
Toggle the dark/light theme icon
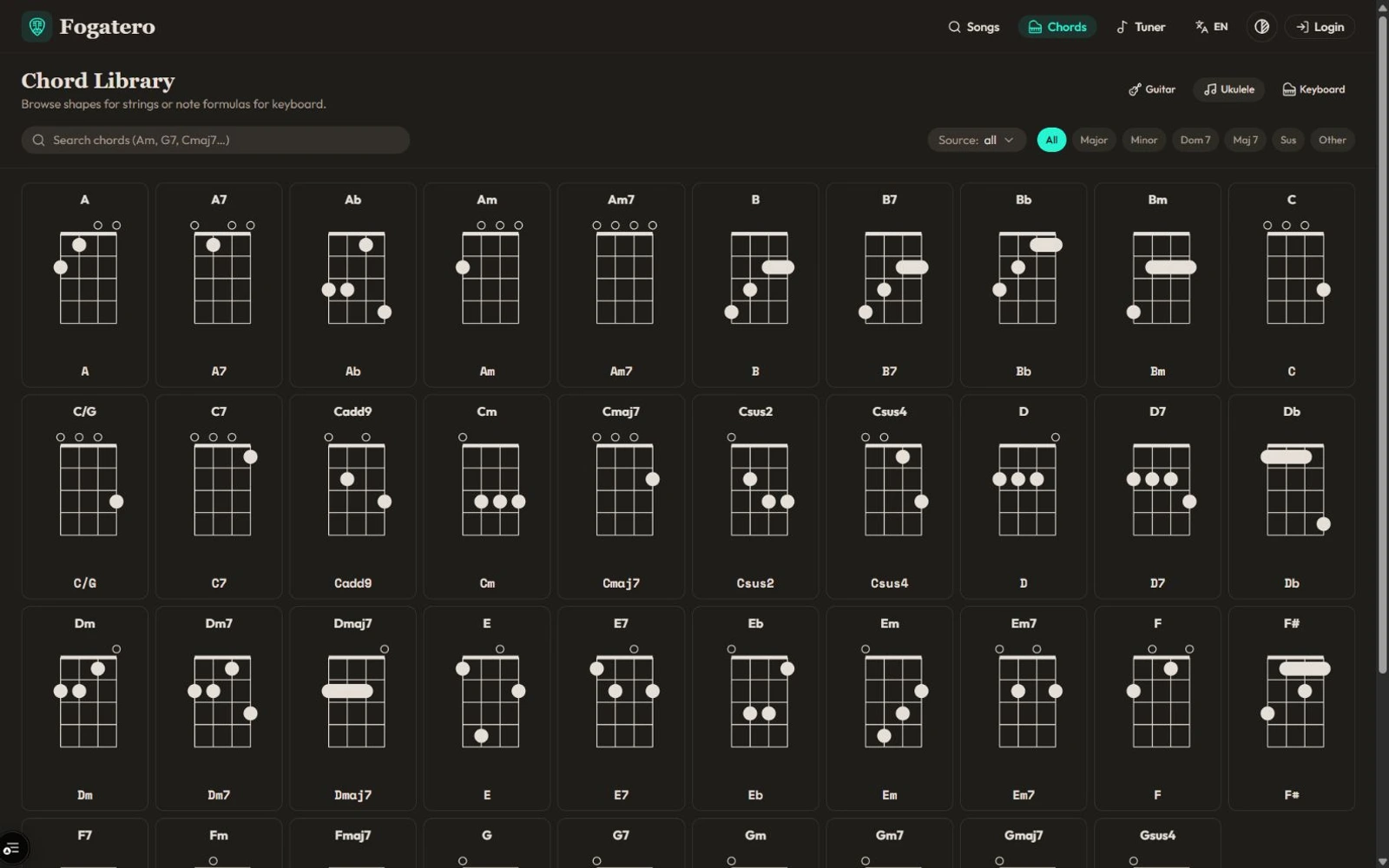point(1261,27)
